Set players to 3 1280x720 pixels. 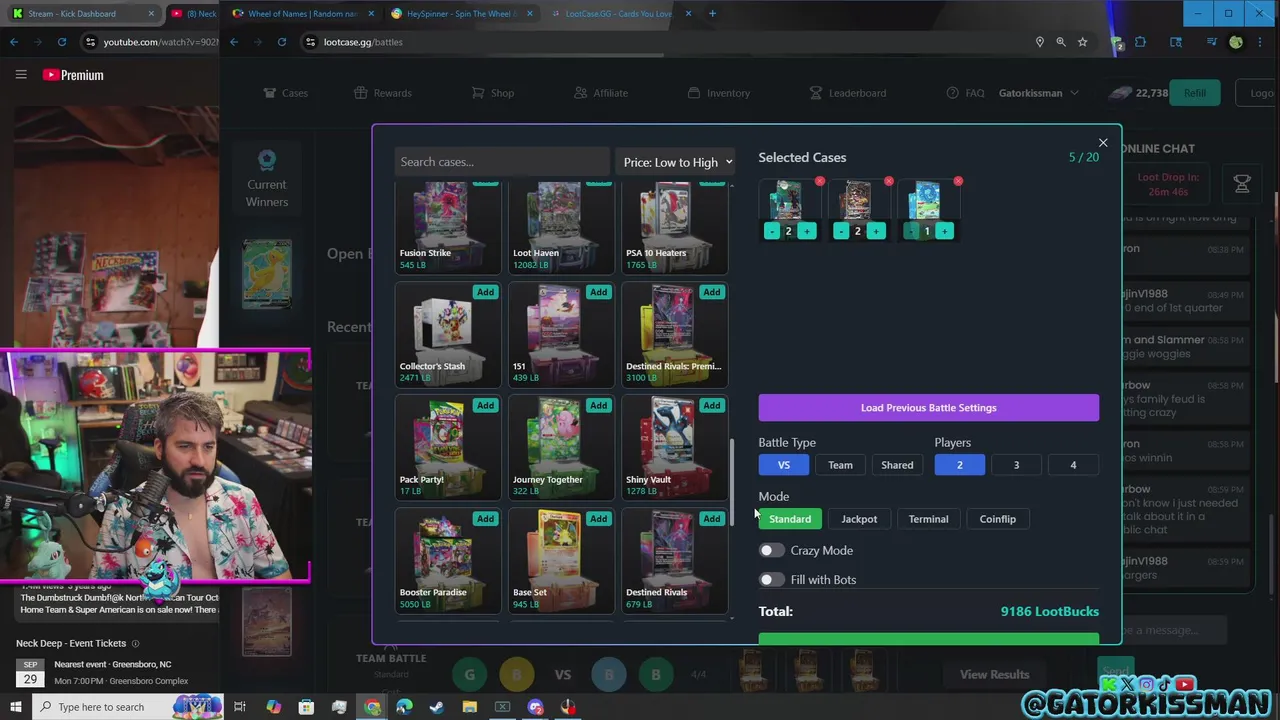pyautogui.click(x=1016, y=465)
